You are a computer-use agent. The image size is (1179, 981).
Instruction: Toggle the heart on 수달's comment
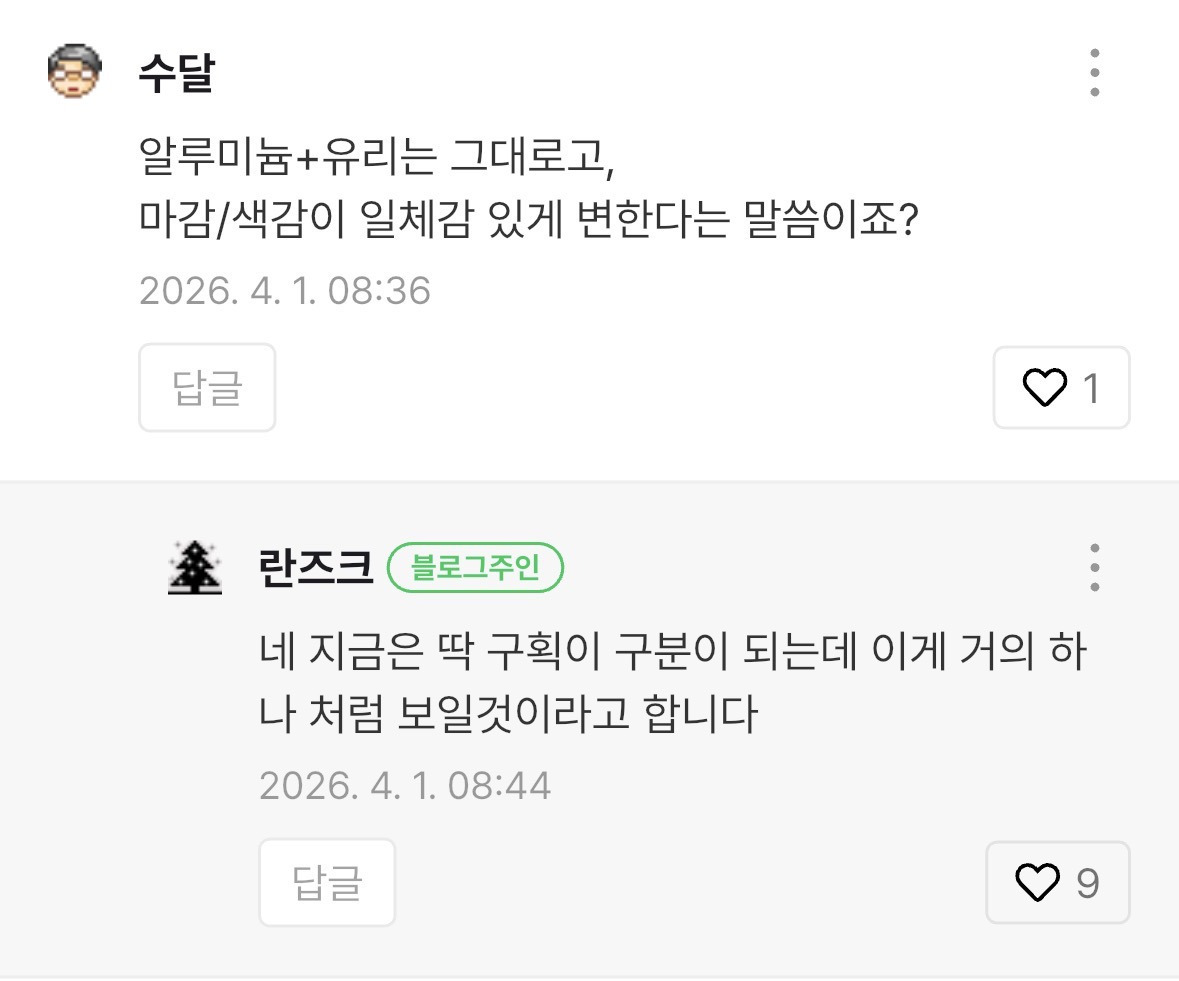(1045, 388)
